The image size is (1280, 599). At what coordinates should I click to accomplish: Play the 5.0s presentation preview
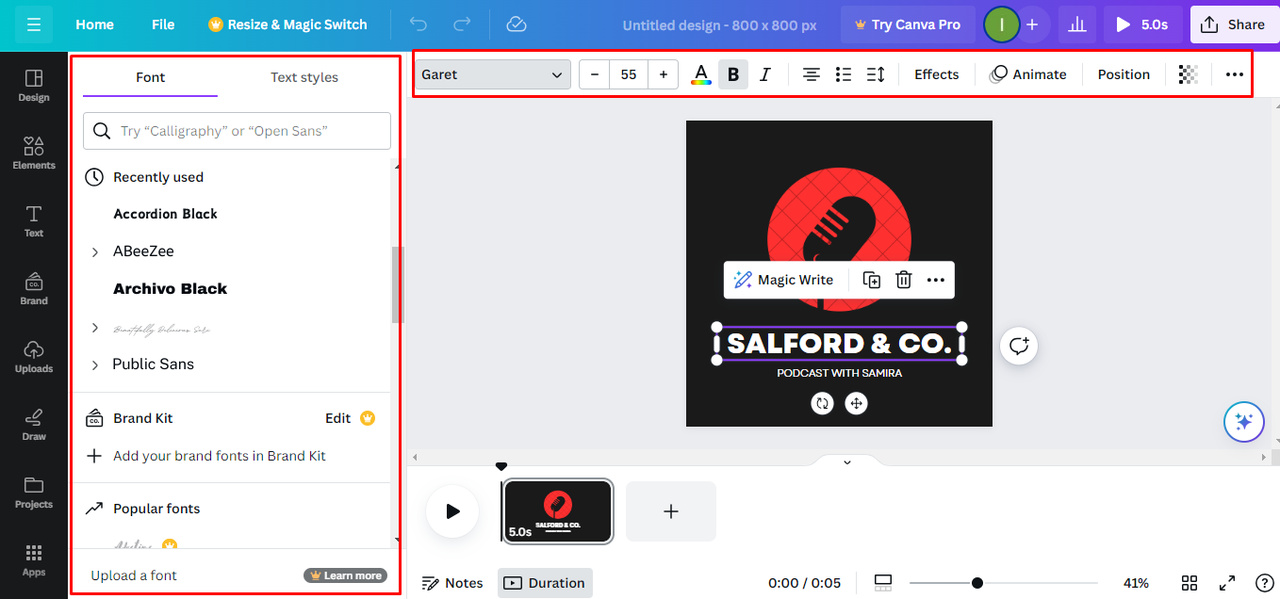click(1143, 24)
